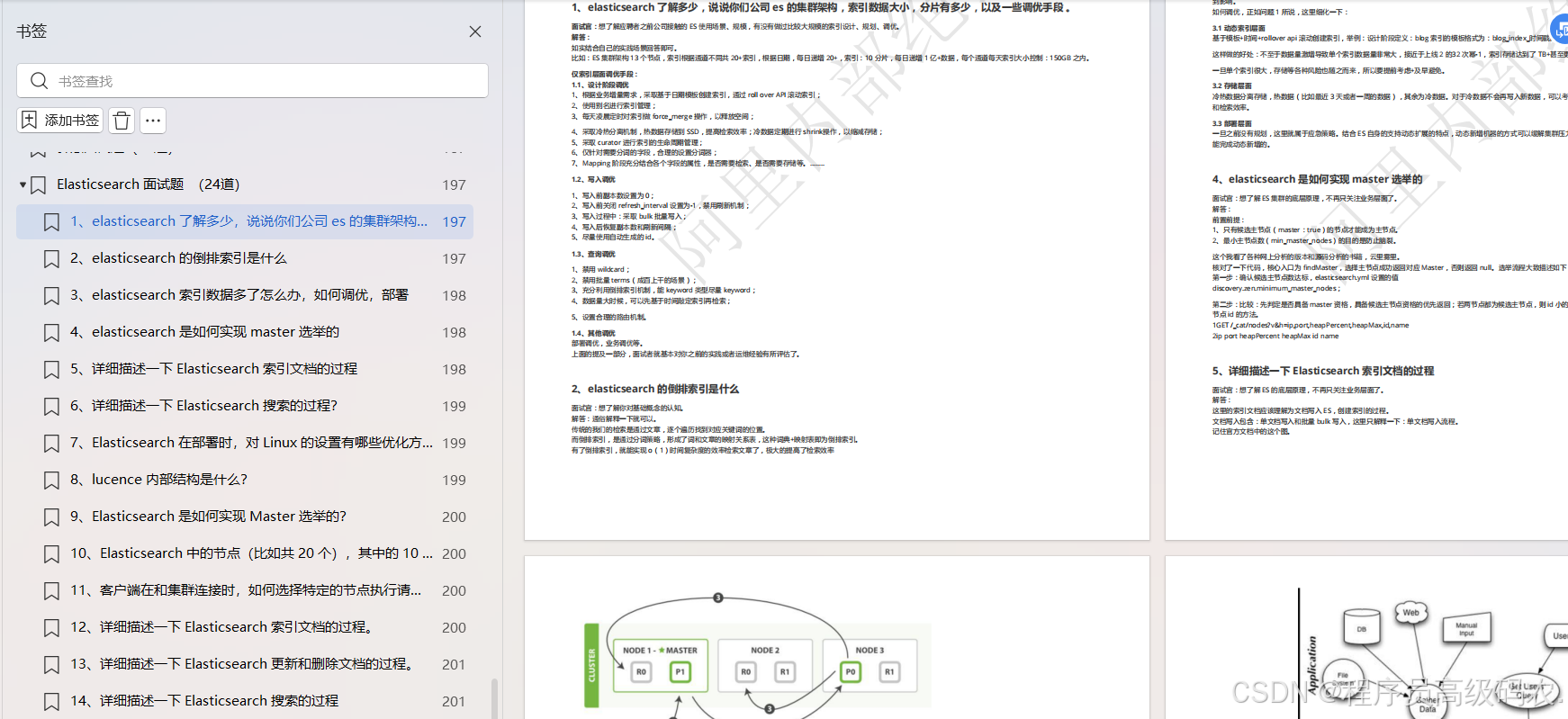This screenshot has height=719, width=1568.
Task: Delete bookmark using trash icon
Action: (x=122, y=121)
